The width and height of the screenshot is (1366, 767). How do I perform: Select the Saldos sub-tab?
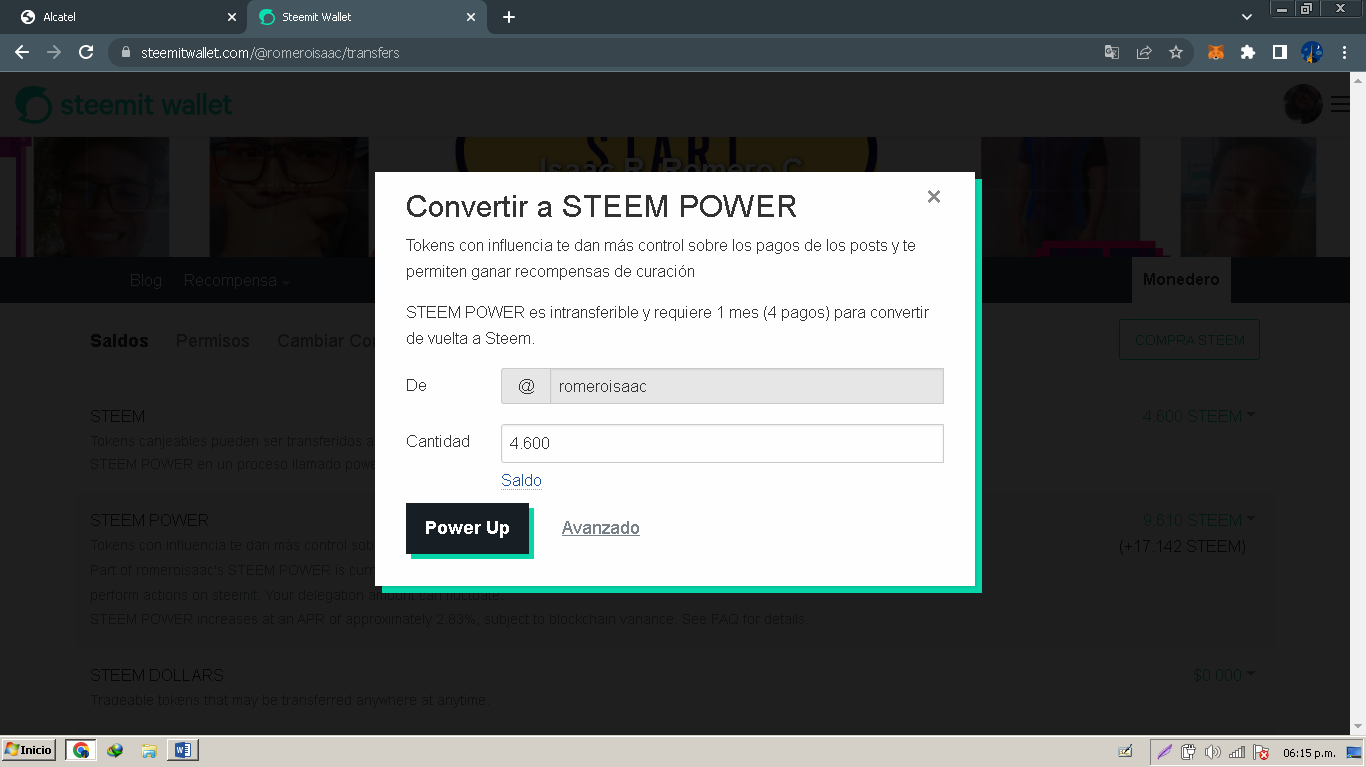(119, 341)
